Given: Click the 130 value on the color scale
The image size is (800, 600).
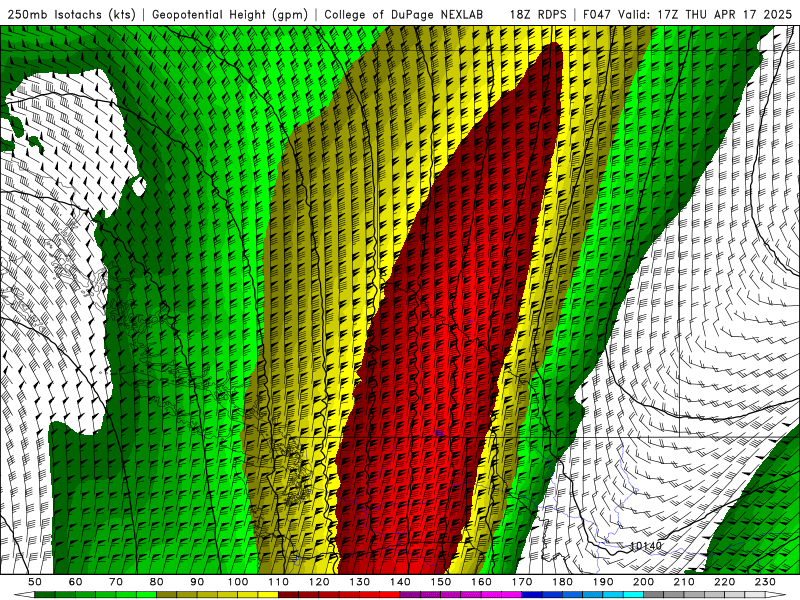Looking at the screenshot, I should click(360, 582).
